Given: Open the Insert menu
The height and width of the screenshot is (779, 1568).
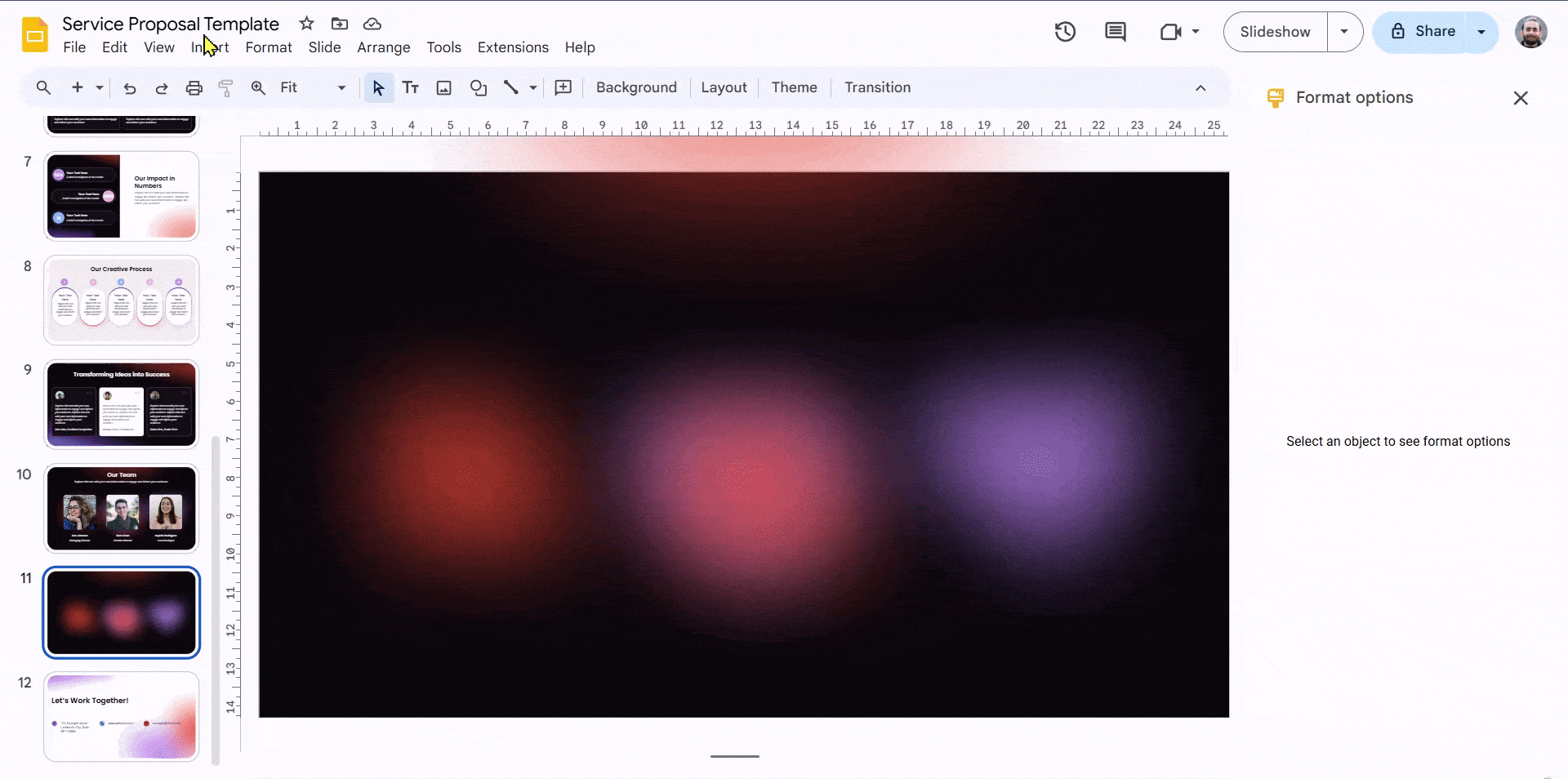Looking at the screenshot, I should 208,47.
